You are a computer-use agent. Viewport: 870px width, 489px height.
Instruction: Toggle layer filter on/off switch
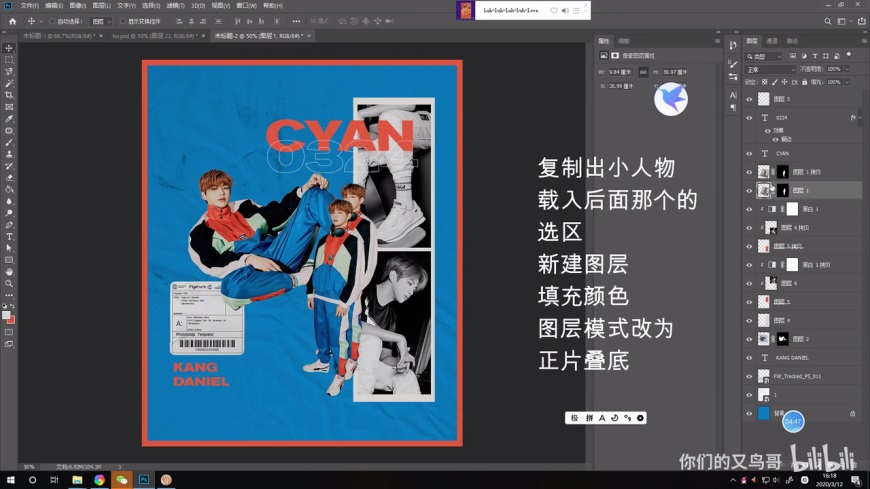point(849,55)
